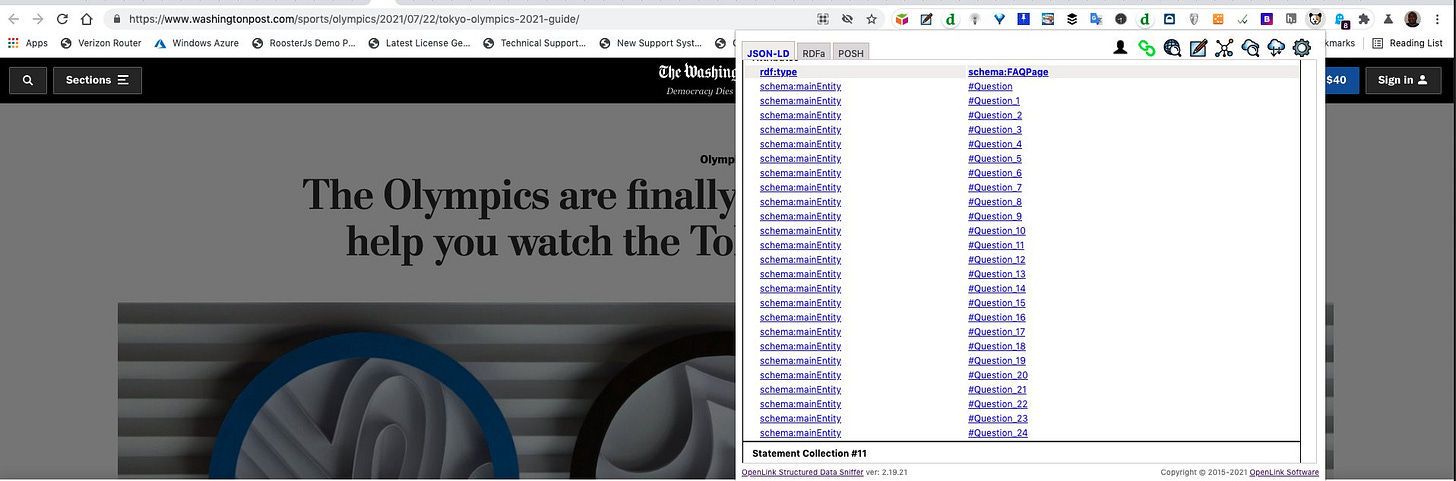
Task: Click the network graph nodes icon
Action: coord(1224,47)
